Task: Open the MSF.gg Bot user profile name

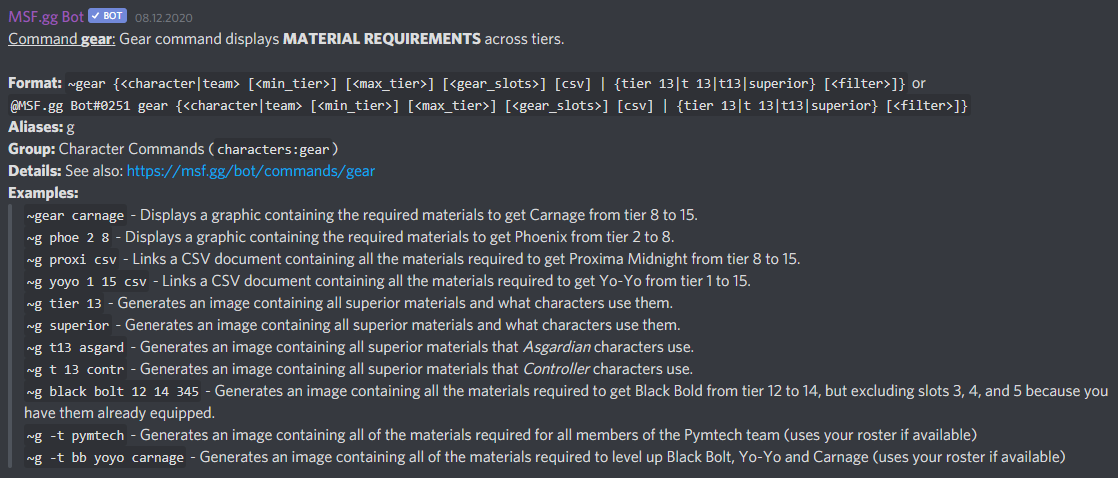Action: (x=45, y=17)
